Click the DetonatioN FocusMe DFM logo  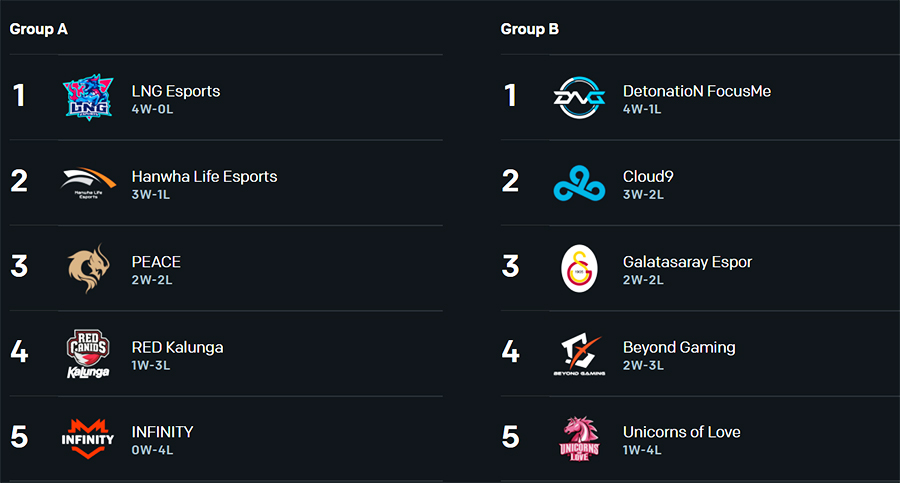[x=579, y=98]
